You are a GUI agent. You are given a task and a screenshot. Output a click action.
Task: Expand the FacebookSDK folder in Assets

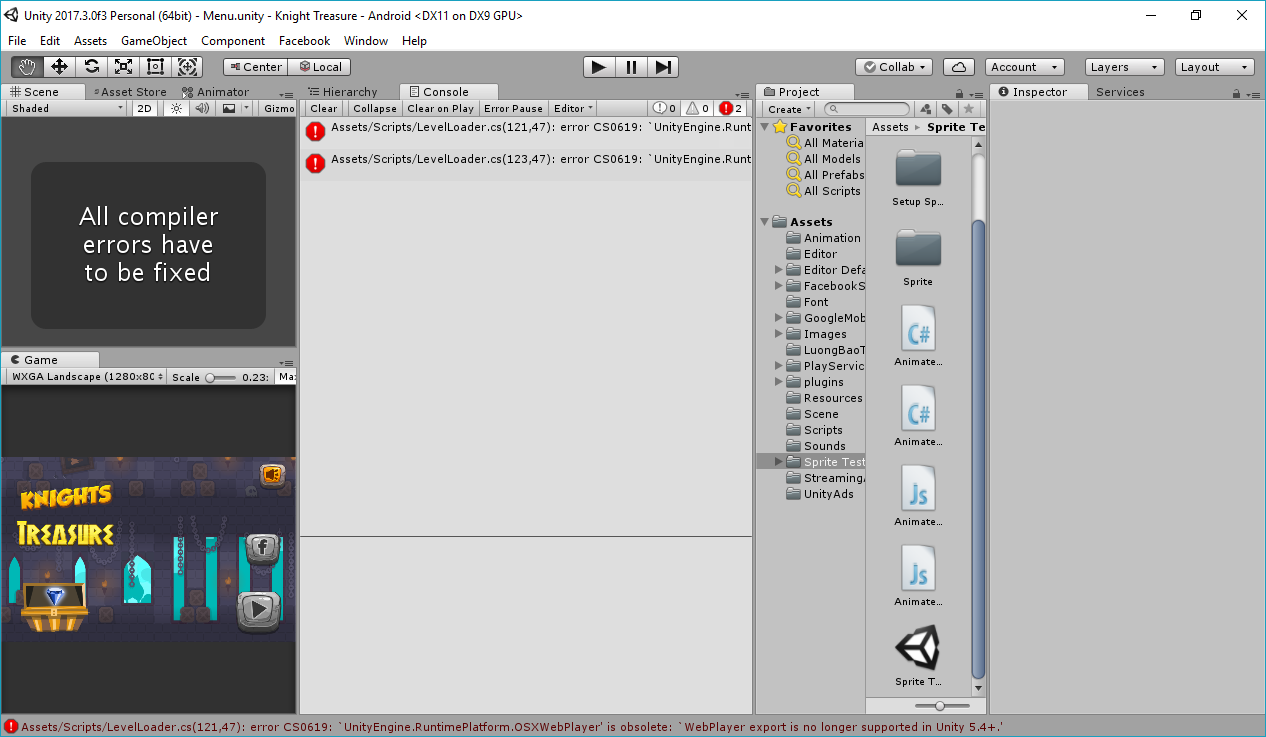click(779, 286)
